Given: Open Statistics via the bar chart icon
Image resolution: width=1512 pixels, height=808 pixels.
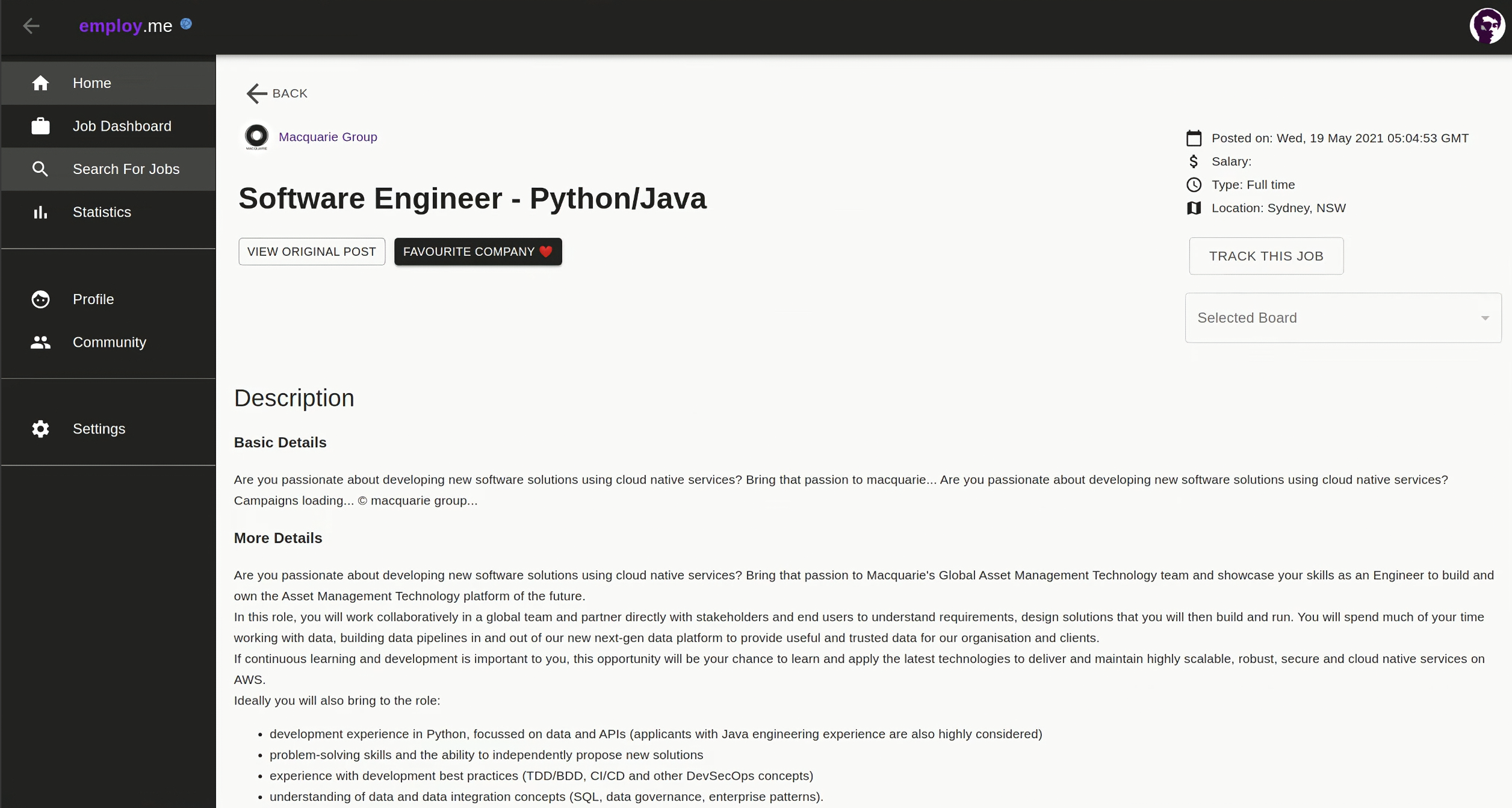Looking at the screenshot, I should coord(40,212).
